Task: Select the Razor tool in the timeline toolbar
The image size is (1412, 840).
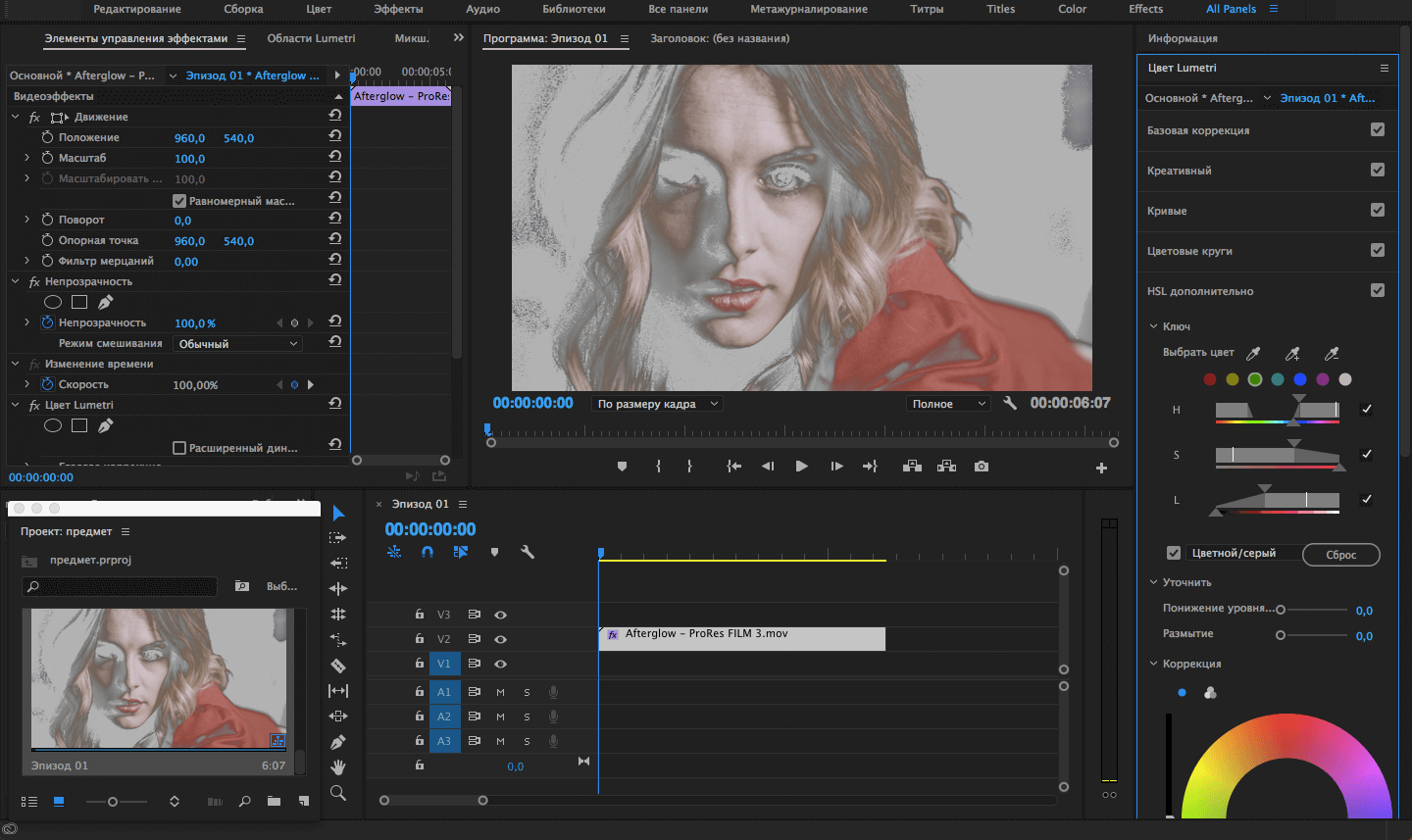Action: pyautogui.click(x=338, y=666)
